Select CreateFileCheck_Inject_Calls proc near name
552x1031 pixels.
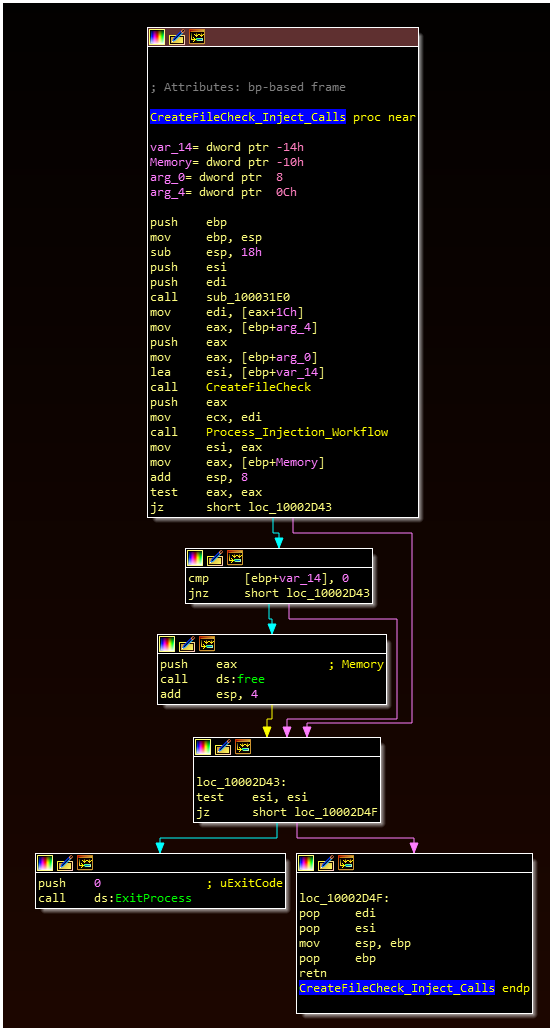pos(248,118)
